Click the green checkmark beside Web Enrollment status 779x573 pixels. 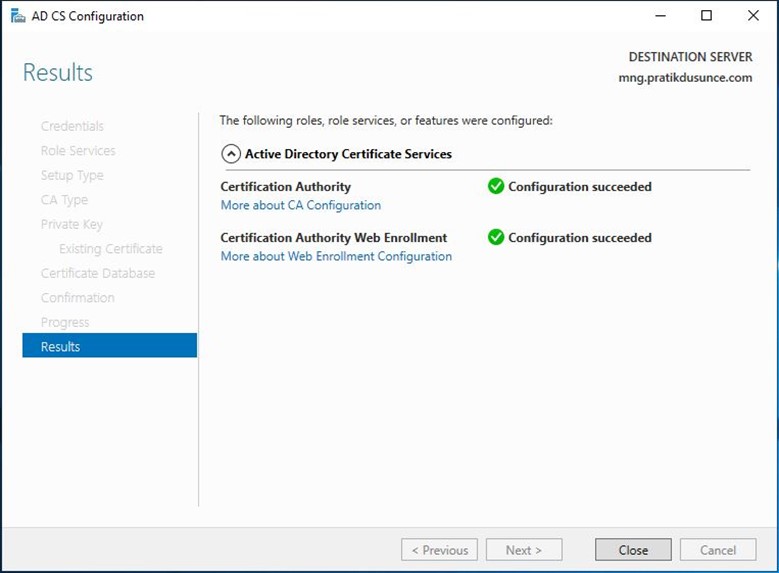[495, 238]
